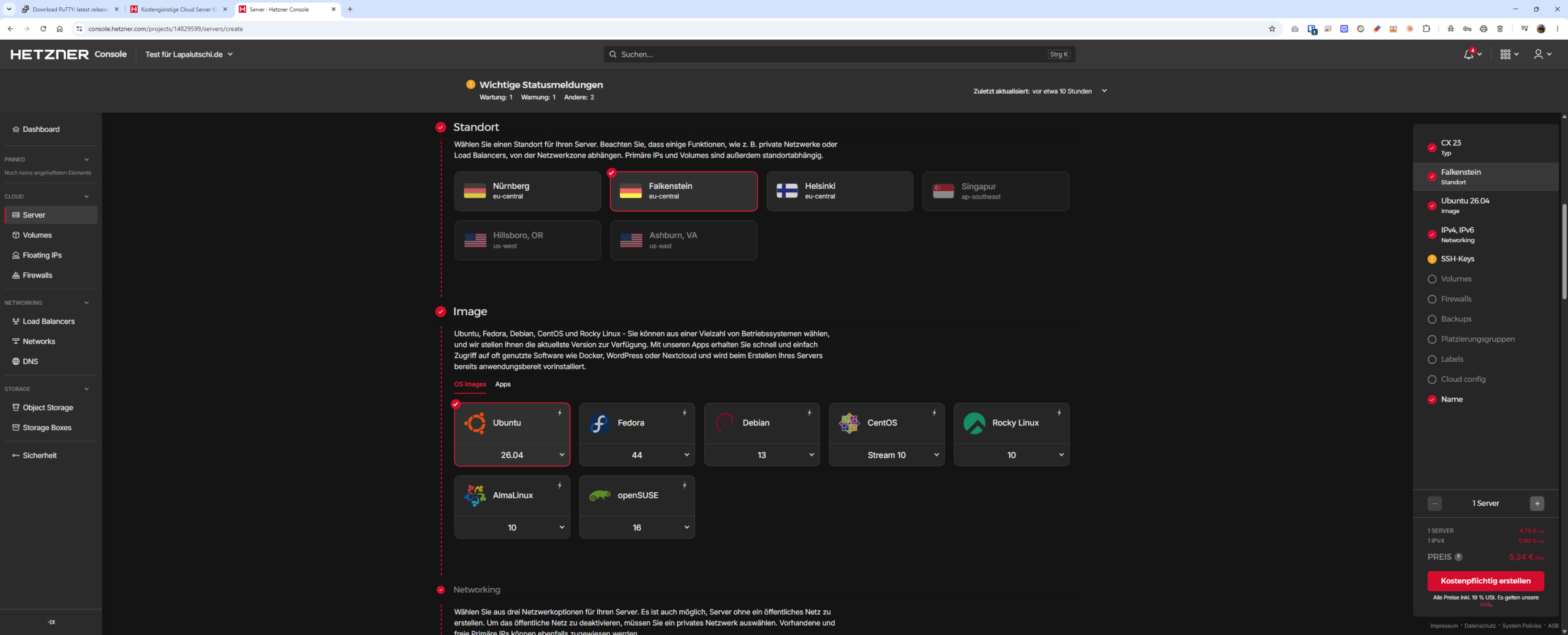Collapse the NETWORKING sidebar section
Image resolution: width=1568 pixels, height=635 pixels.
pos(86,303)
